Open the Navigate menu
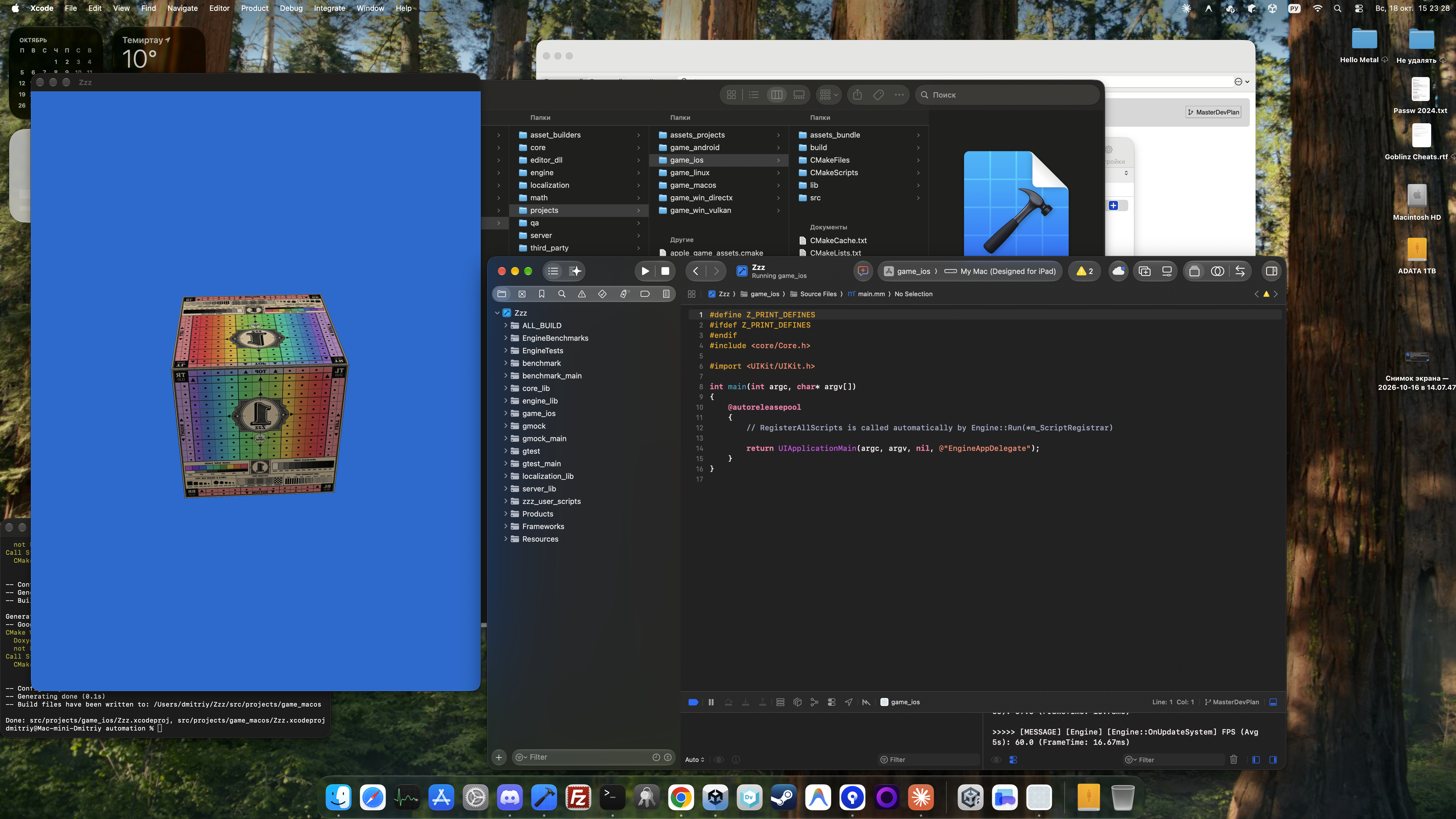 (x=182, y=8)
